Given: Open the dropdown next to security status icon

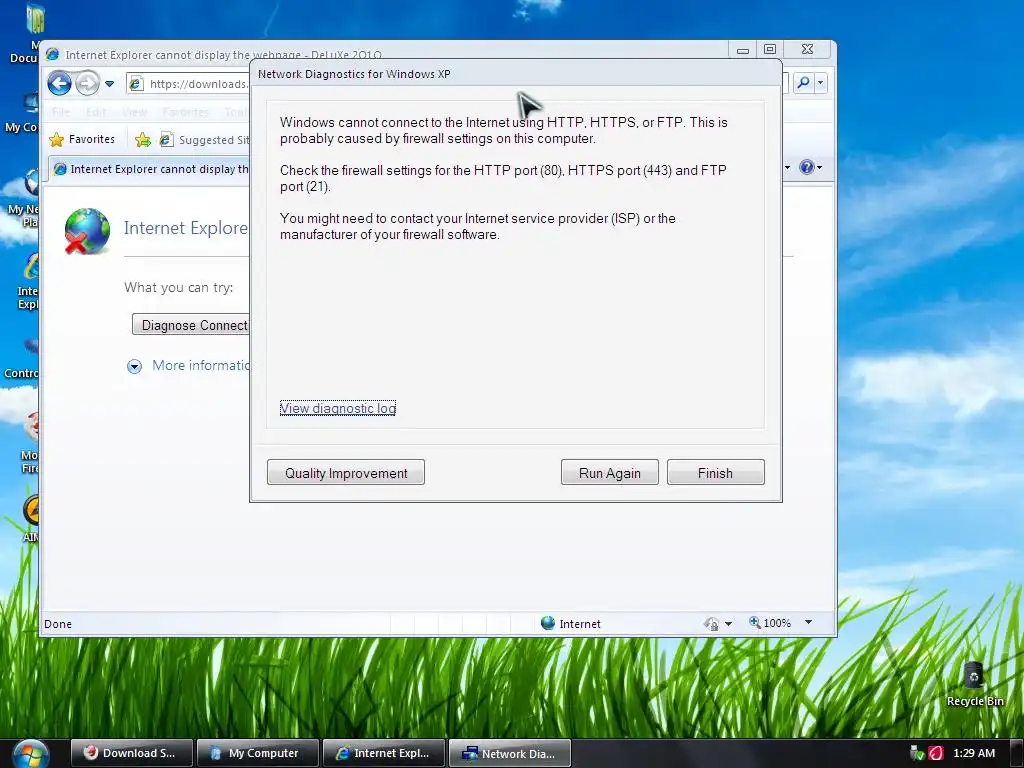Looking at the screenshot, I should pos(729,624).
